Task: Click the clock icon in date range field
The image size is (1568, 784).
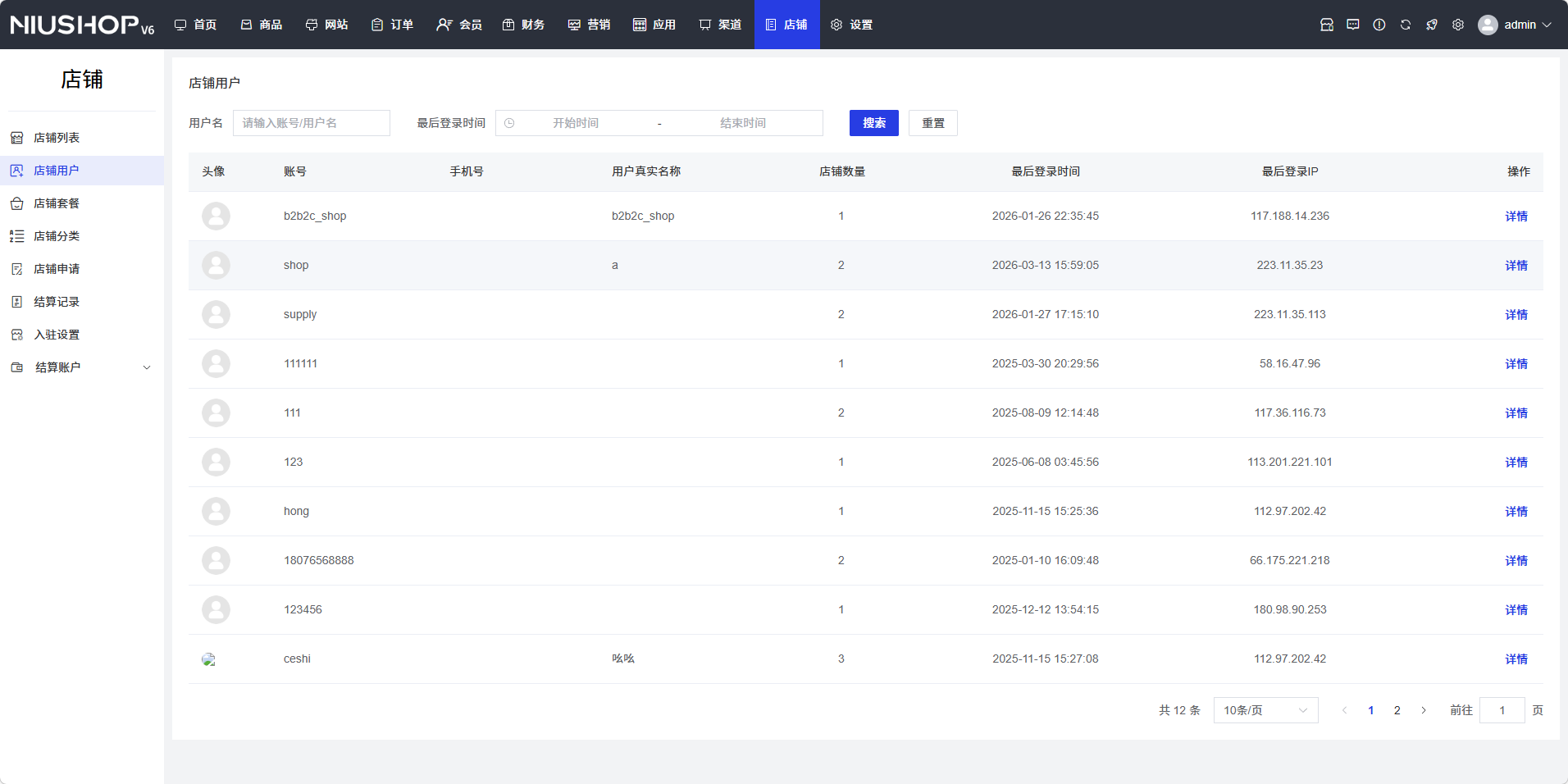Action: click(x=509, y=123)
